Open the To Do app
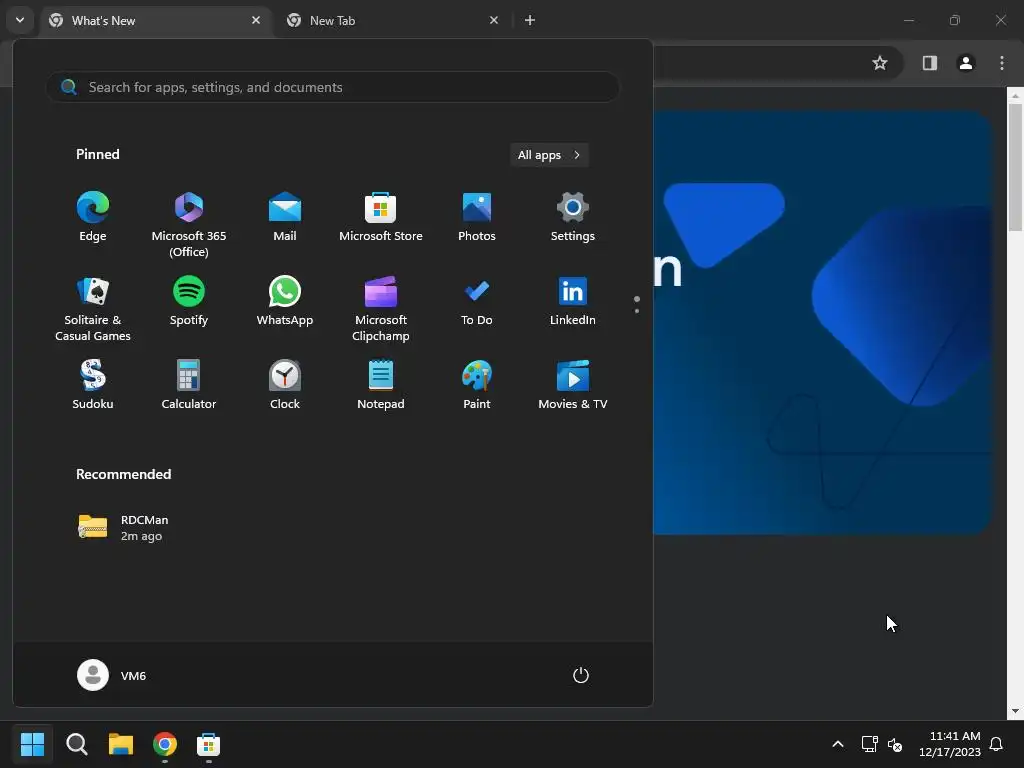The image size is (1024, 768). tap(477, 301)
